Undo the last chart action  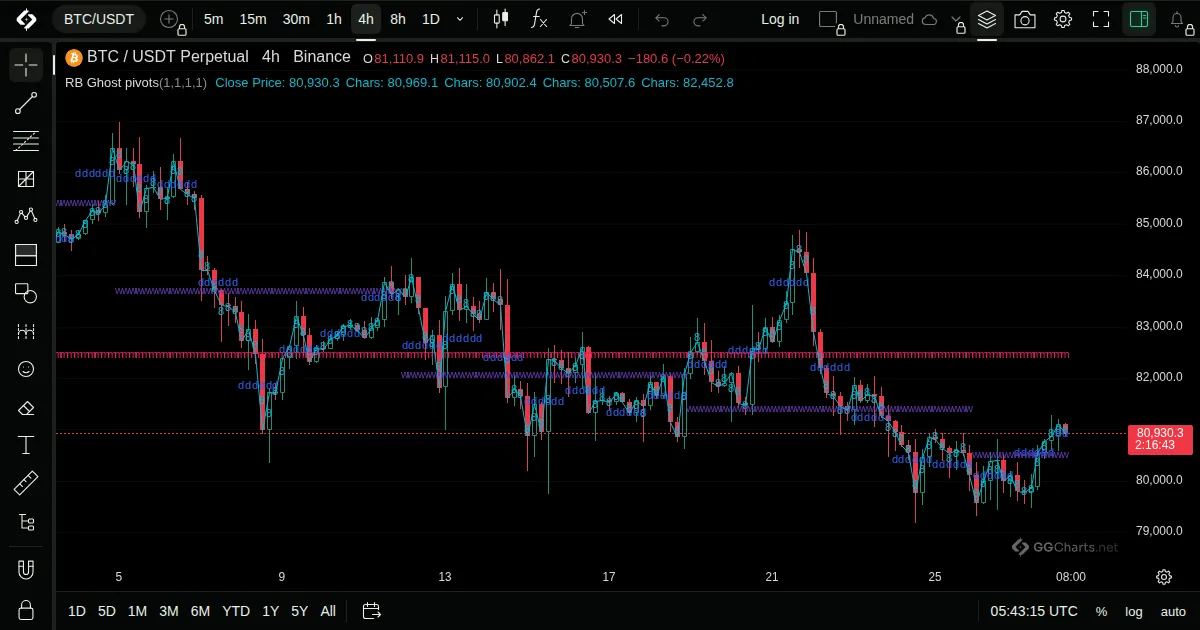coord(661,19)
